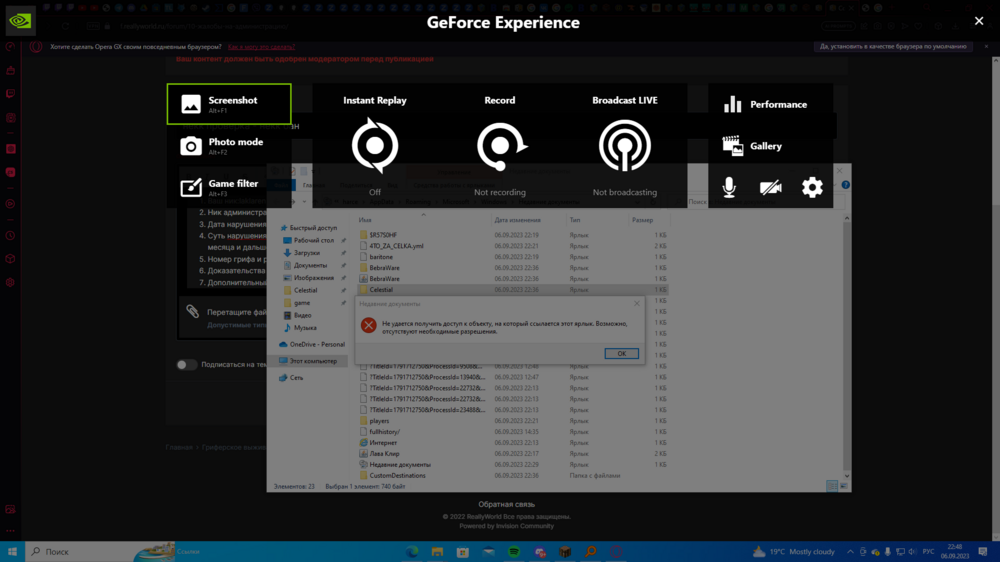Select game folder in Explorer sidebar

pyautogui.click(x=302, y=303)
